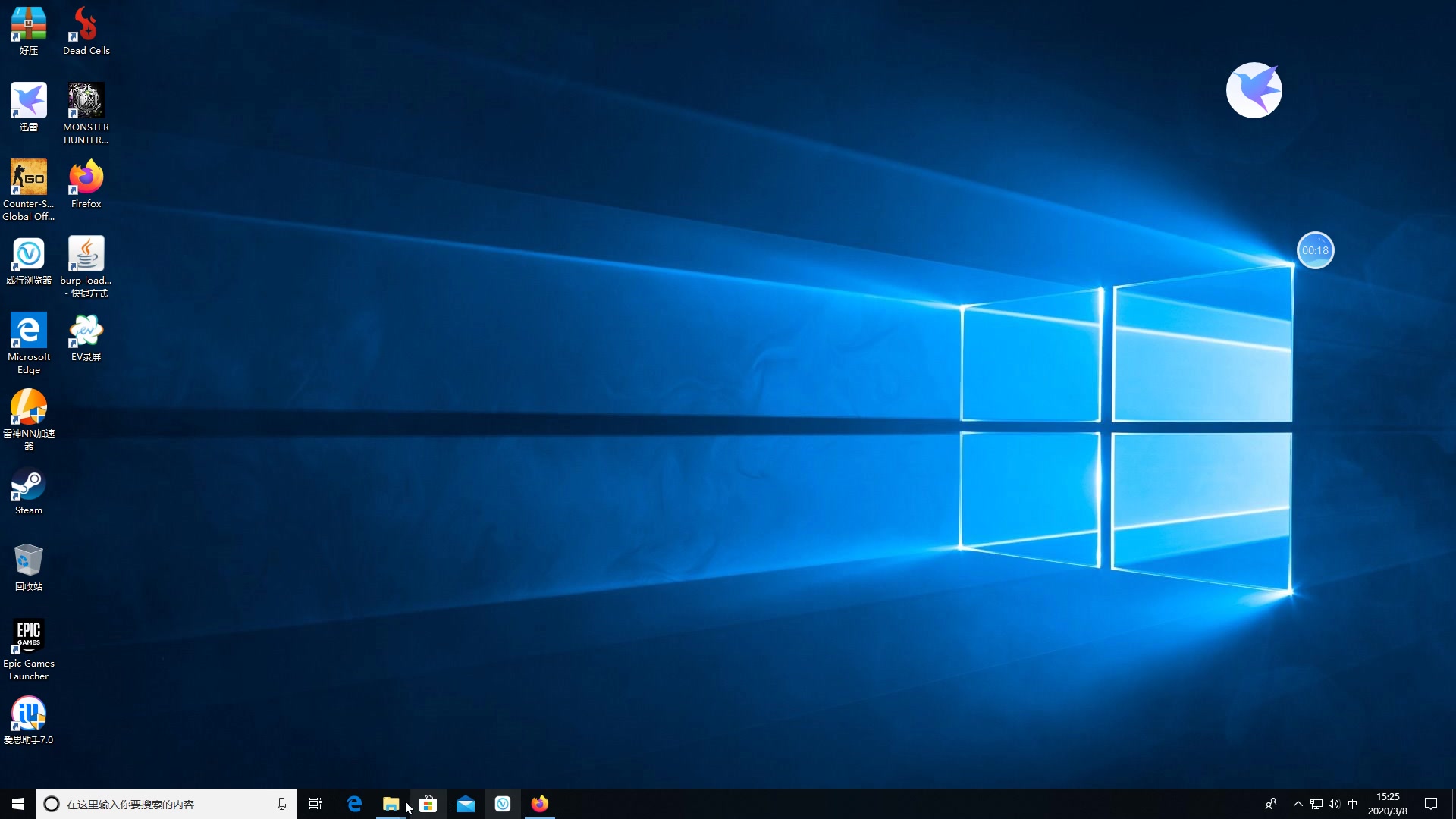Open the notification action center
1456x819 pixels.
(1431, 804)
